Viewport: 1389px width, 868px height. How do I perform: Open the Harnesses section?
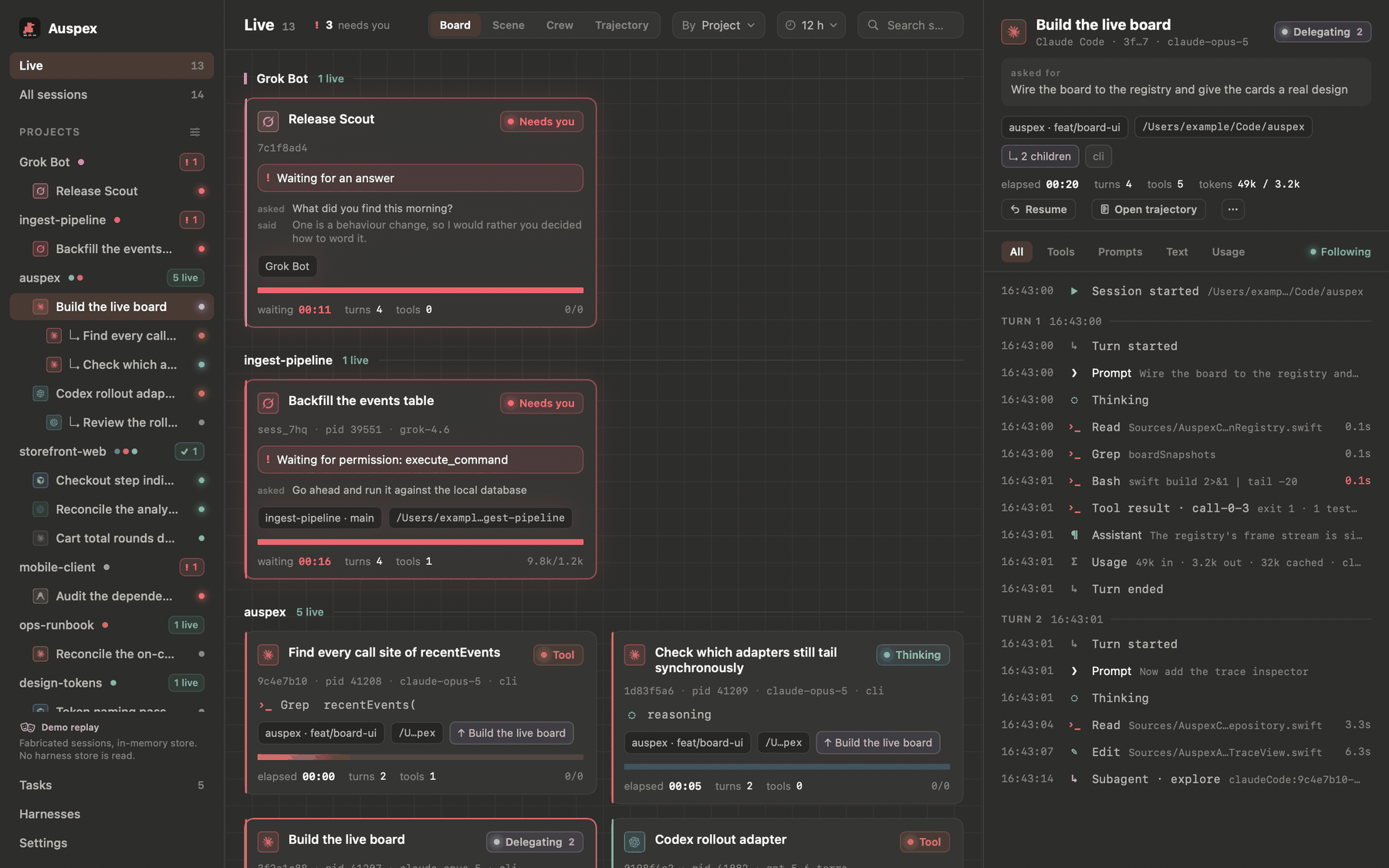[x=112, y=814]
